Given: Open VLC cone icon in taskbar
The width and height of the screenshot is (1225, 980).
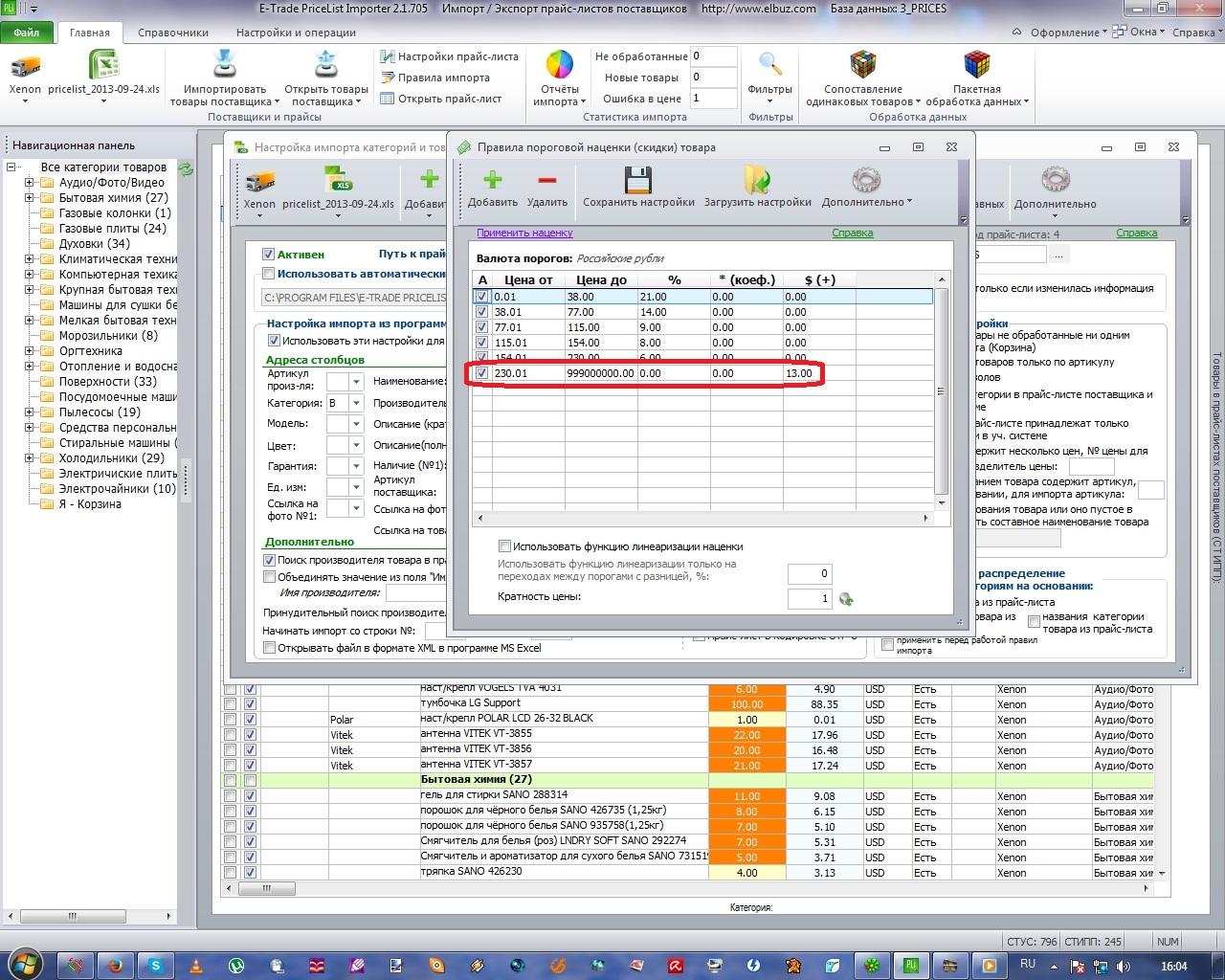Looking at the screenshot, I should pyautogui.click(x=195, y=966).
